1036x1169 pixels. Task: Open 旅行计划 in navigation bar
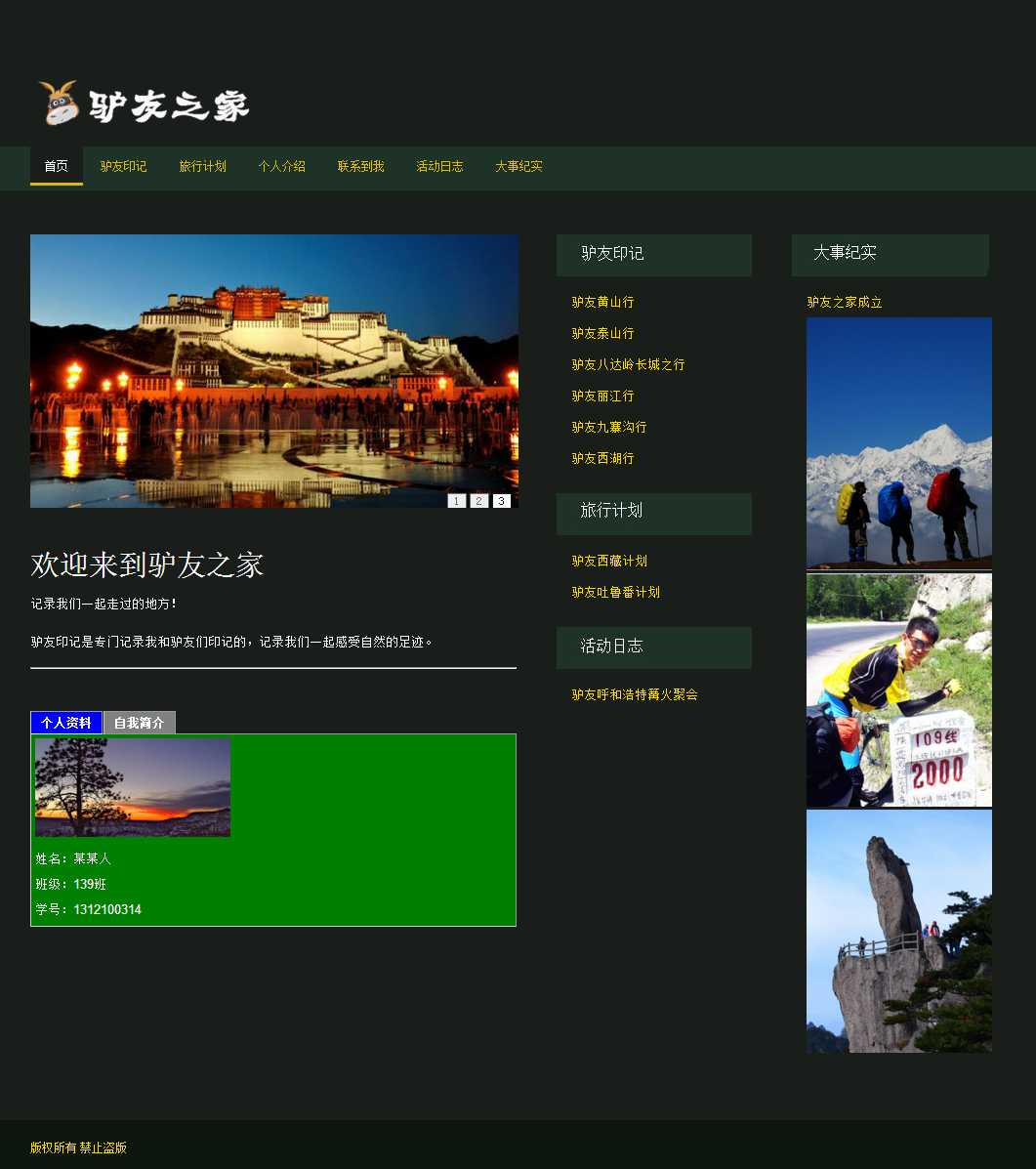(x=202, y=166)
